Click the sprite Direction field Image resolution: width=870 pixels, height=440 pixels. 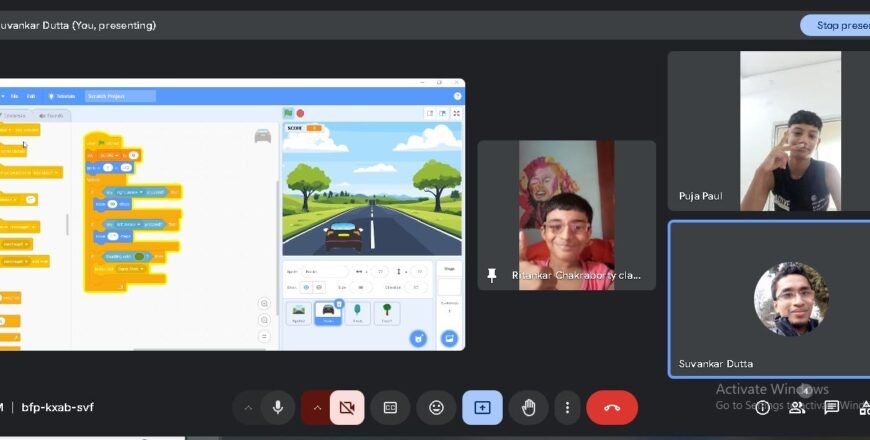[x=416, y=287]
